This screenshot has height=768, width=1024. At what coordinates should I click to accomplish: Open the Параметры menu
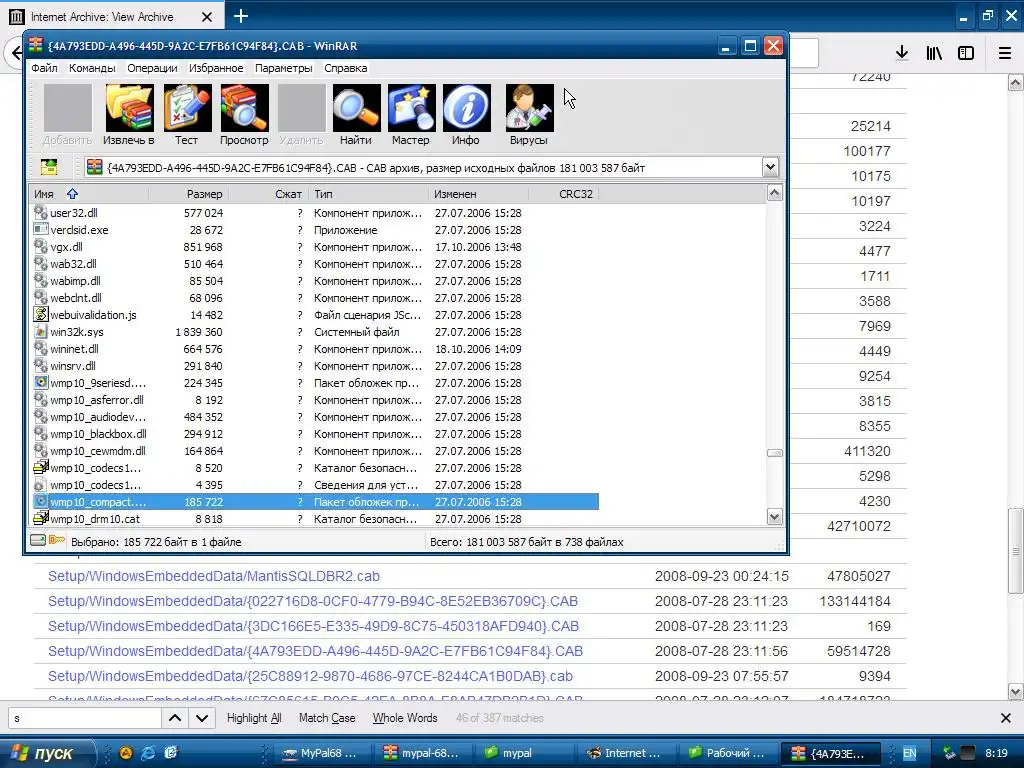283,68
